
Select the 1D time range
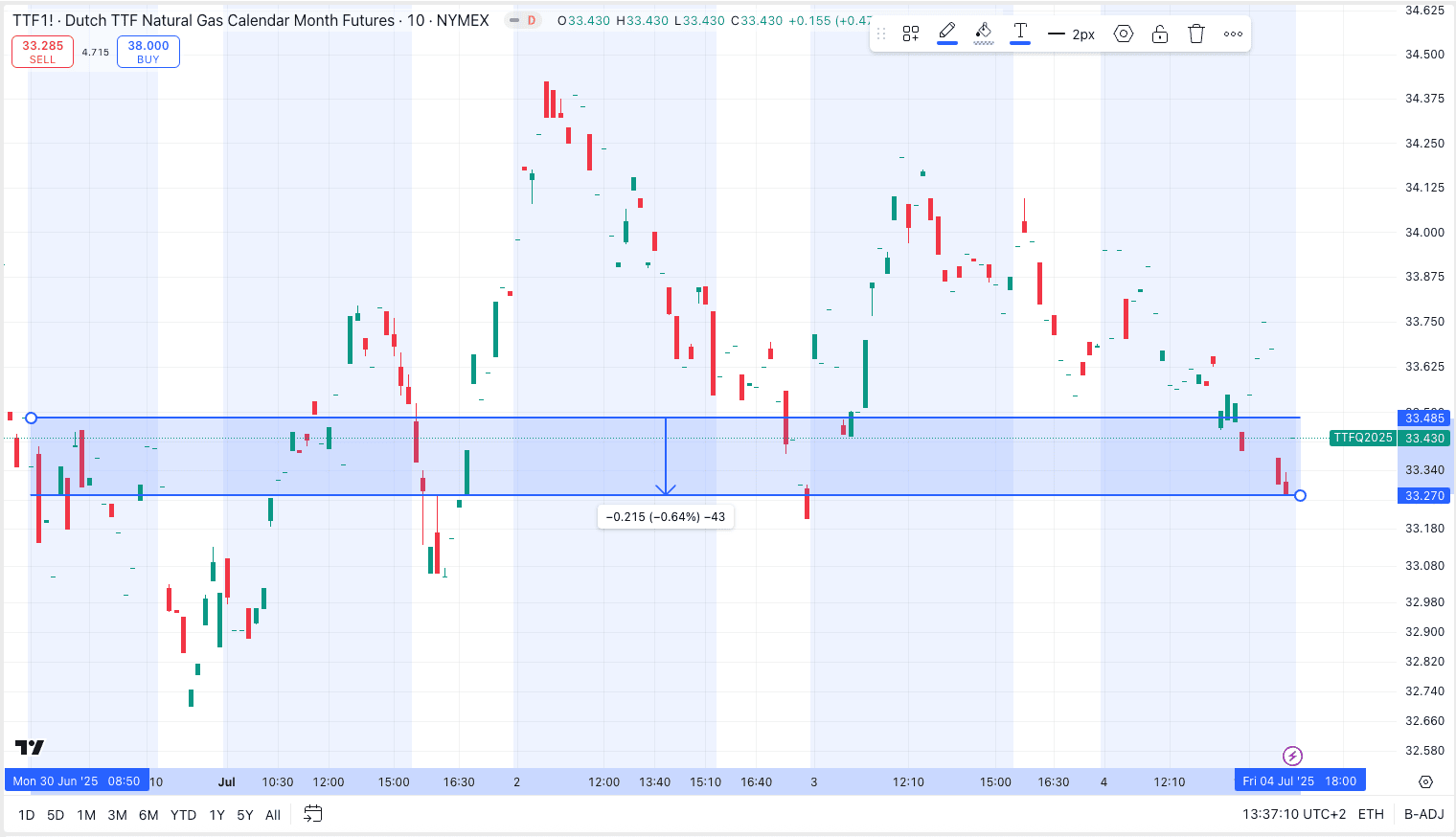tap(27, 815)
